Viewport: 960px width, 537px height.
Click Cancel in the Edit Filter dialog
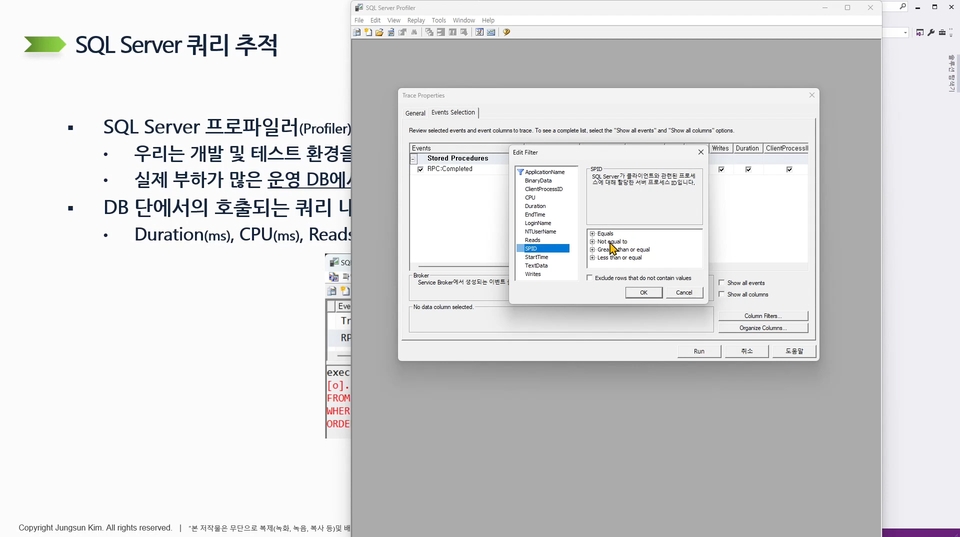(x=684, y=293)
